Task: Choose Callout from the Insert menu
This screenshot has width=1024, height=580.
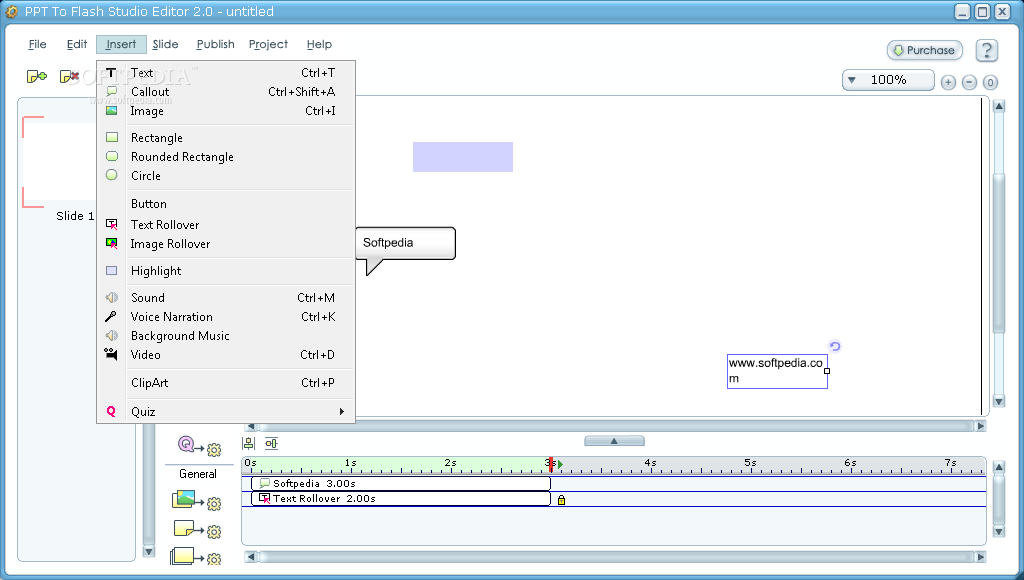Action: click(226, 91)
